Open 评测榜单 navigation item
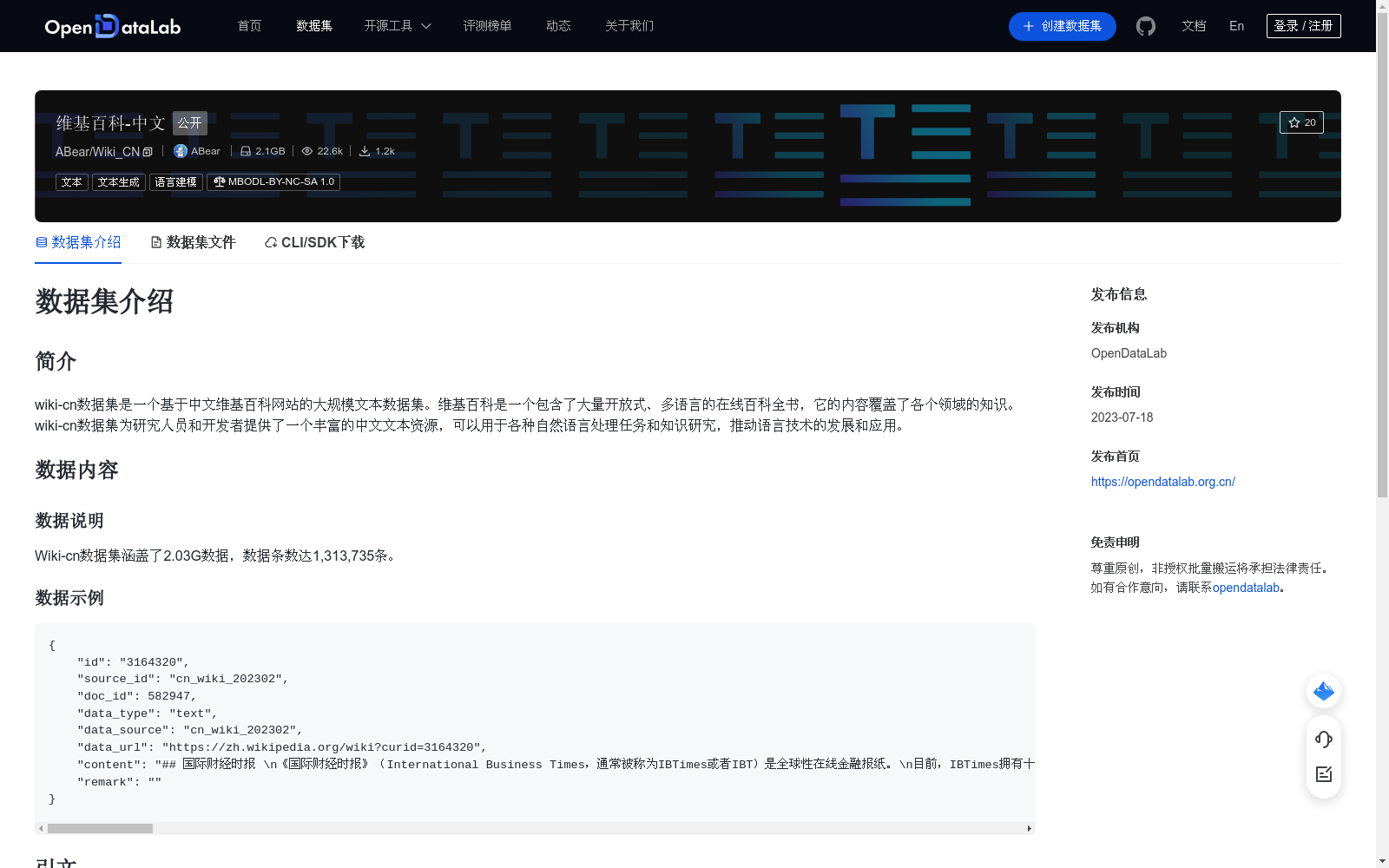1389x868 pixels. pos(487,26)
